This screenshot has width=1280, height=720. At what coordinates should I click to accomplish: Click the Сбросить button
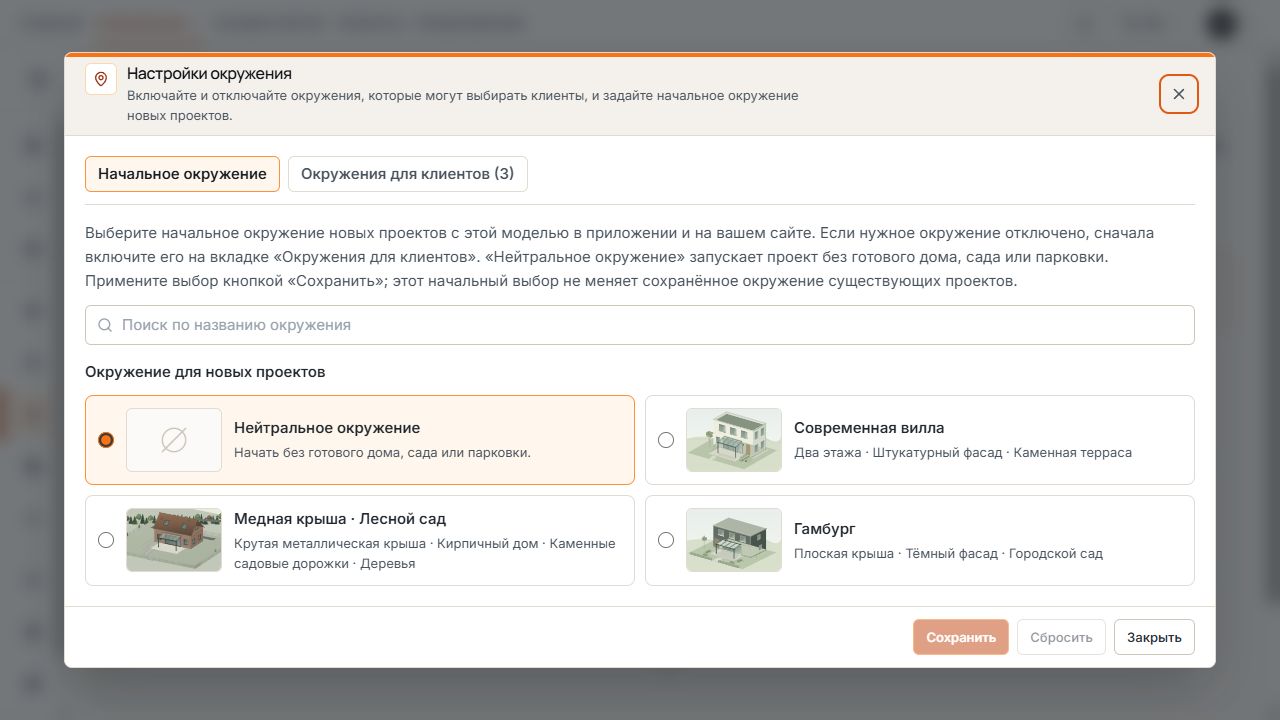[1061, 637]
